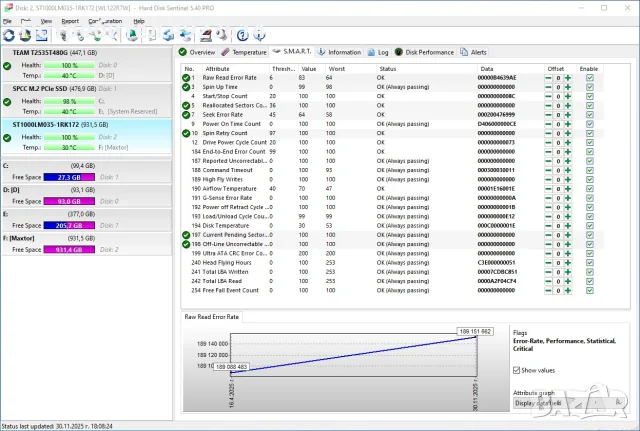This screenshot has width=640, height=431.
Task: Click the minus offset button for Spin Up Time
Action: (x=548, y=87)
